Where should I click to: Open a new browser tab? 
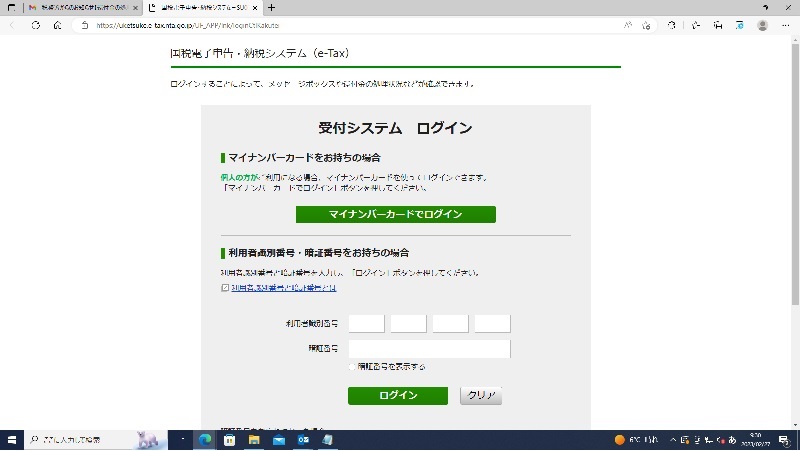pos(271,8)
